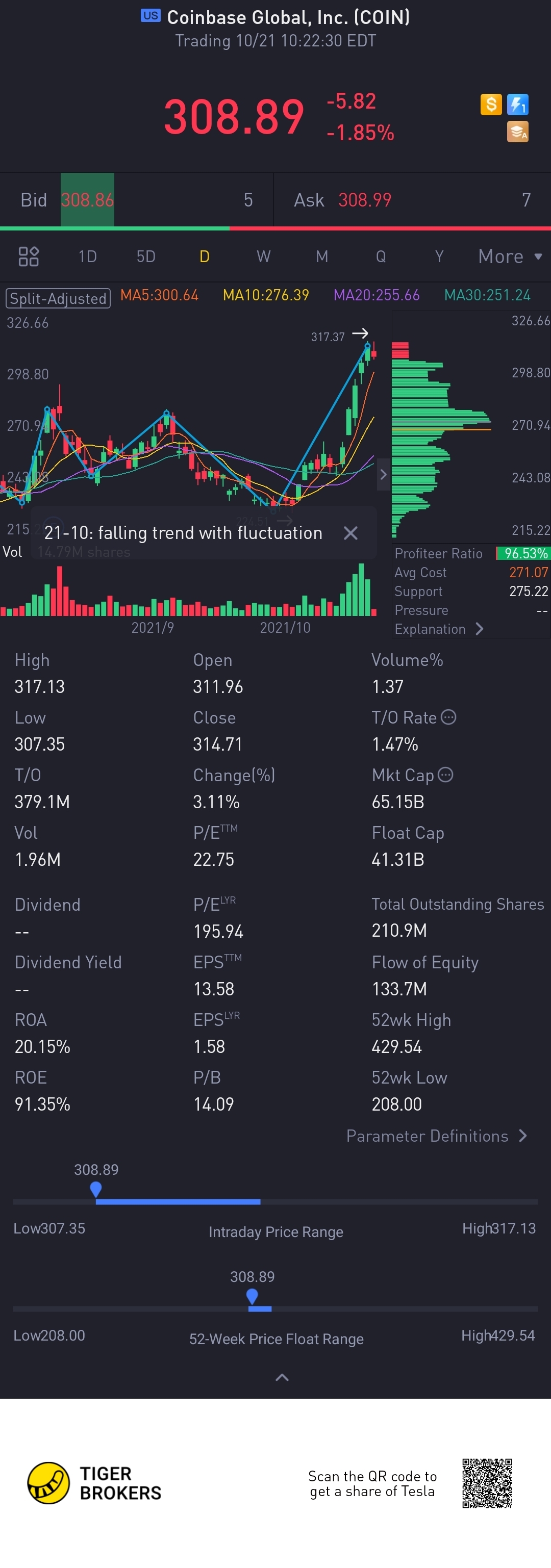Tap the 52wk High value 429.54
Image resolution: width=551 pixels, height=1568 pixels.
click(397, 1046)
